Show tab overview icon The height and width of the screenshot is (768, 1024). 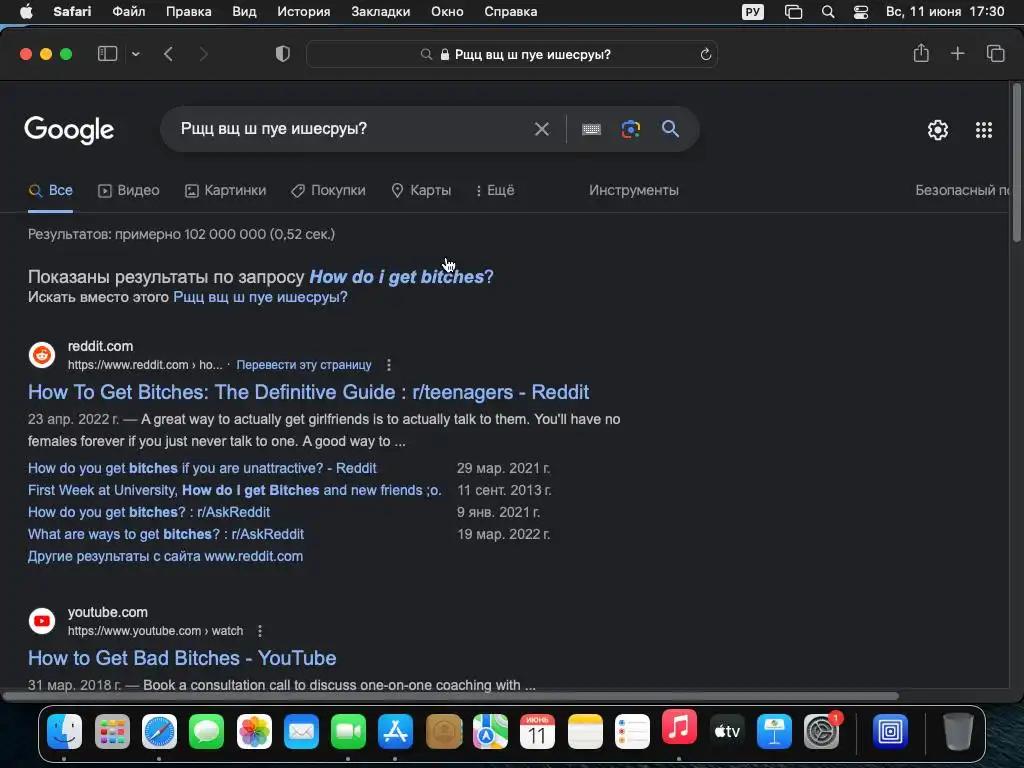[995, 54]
